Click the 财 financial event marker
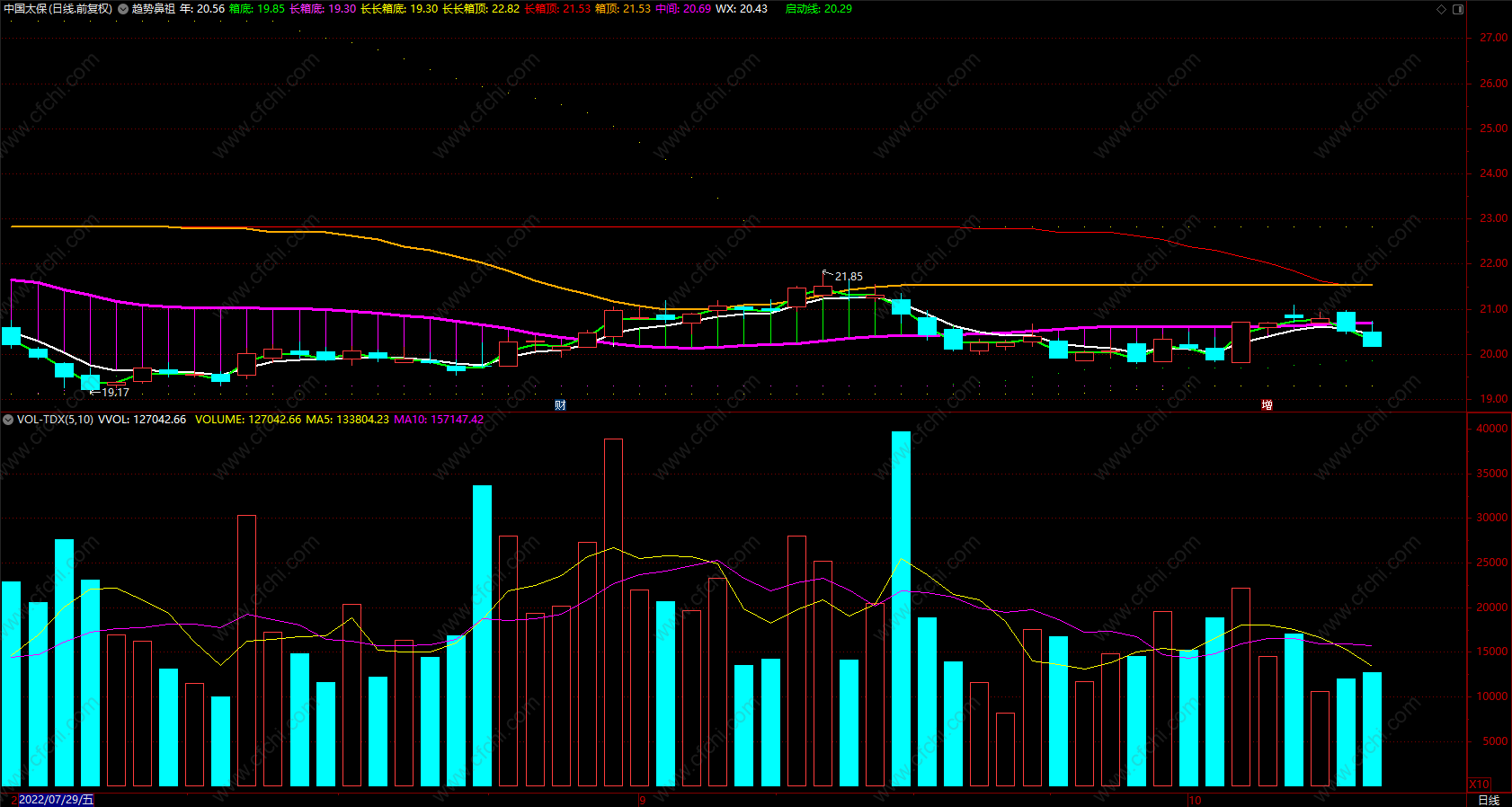 click(560, 405)
